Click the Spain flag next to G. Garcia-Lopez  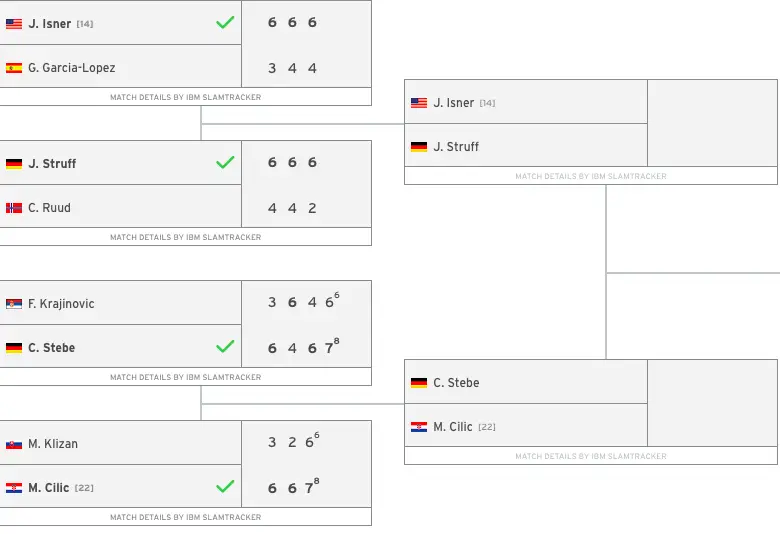14,68
